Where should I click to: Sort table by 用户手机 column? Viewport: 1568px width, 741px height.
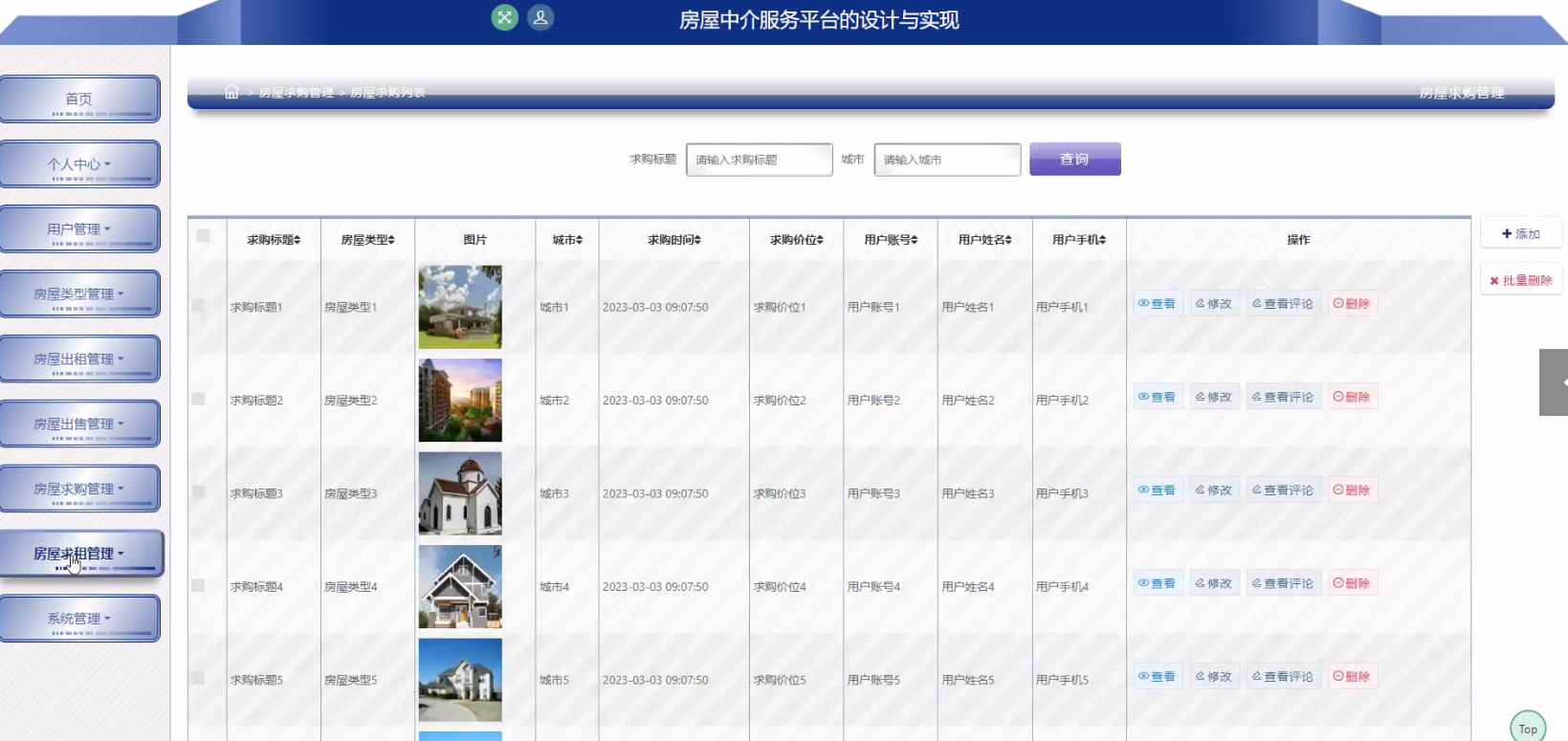1079,240
